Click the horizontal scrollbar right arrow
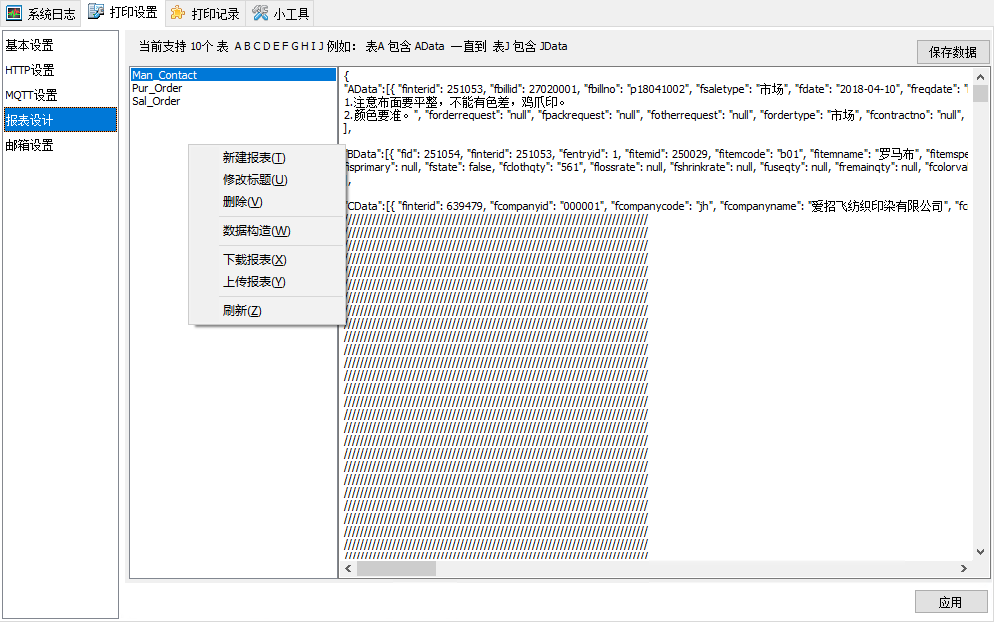Viewport: 994px width, 622px height. coord(964,569)
